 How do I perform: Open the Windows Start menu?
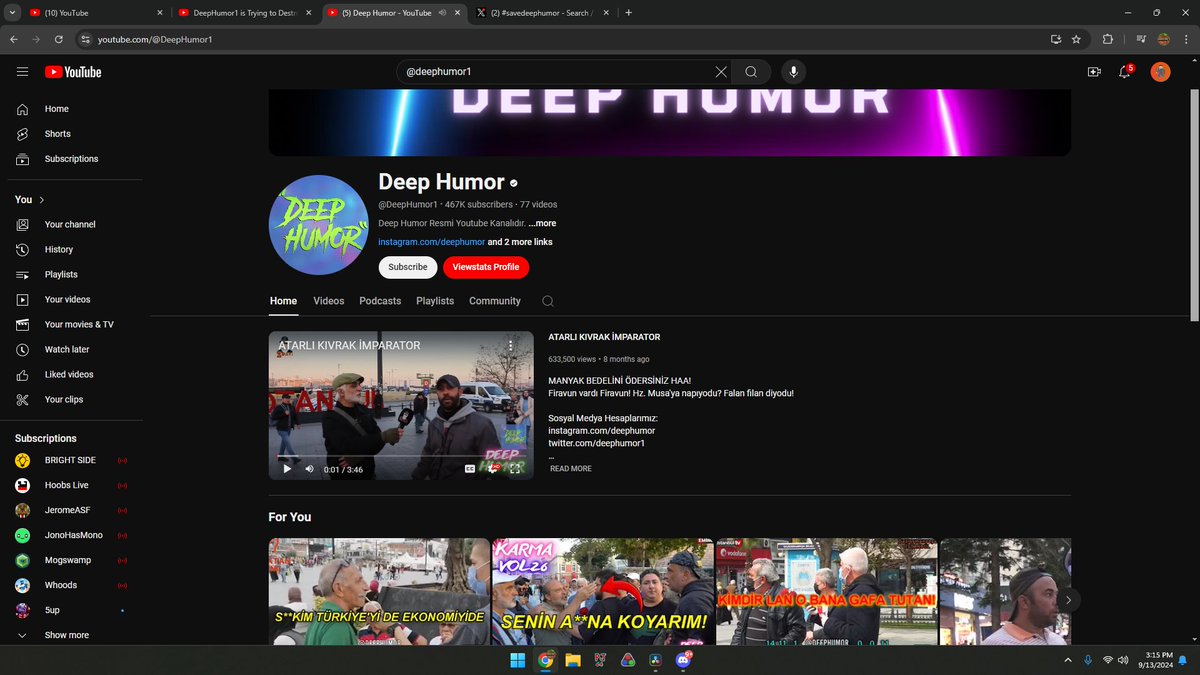(x=518, y=660)
